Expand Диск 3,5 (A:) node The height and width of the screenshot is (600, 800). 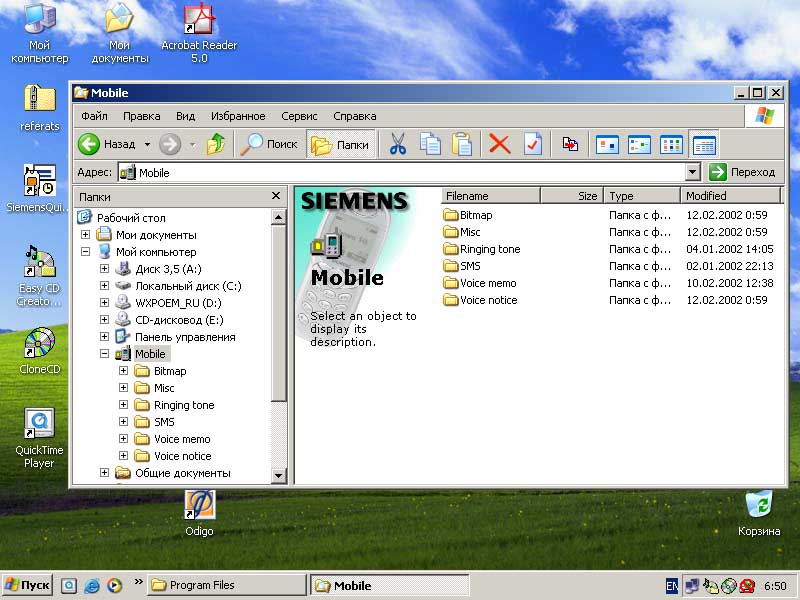[104, 268]
